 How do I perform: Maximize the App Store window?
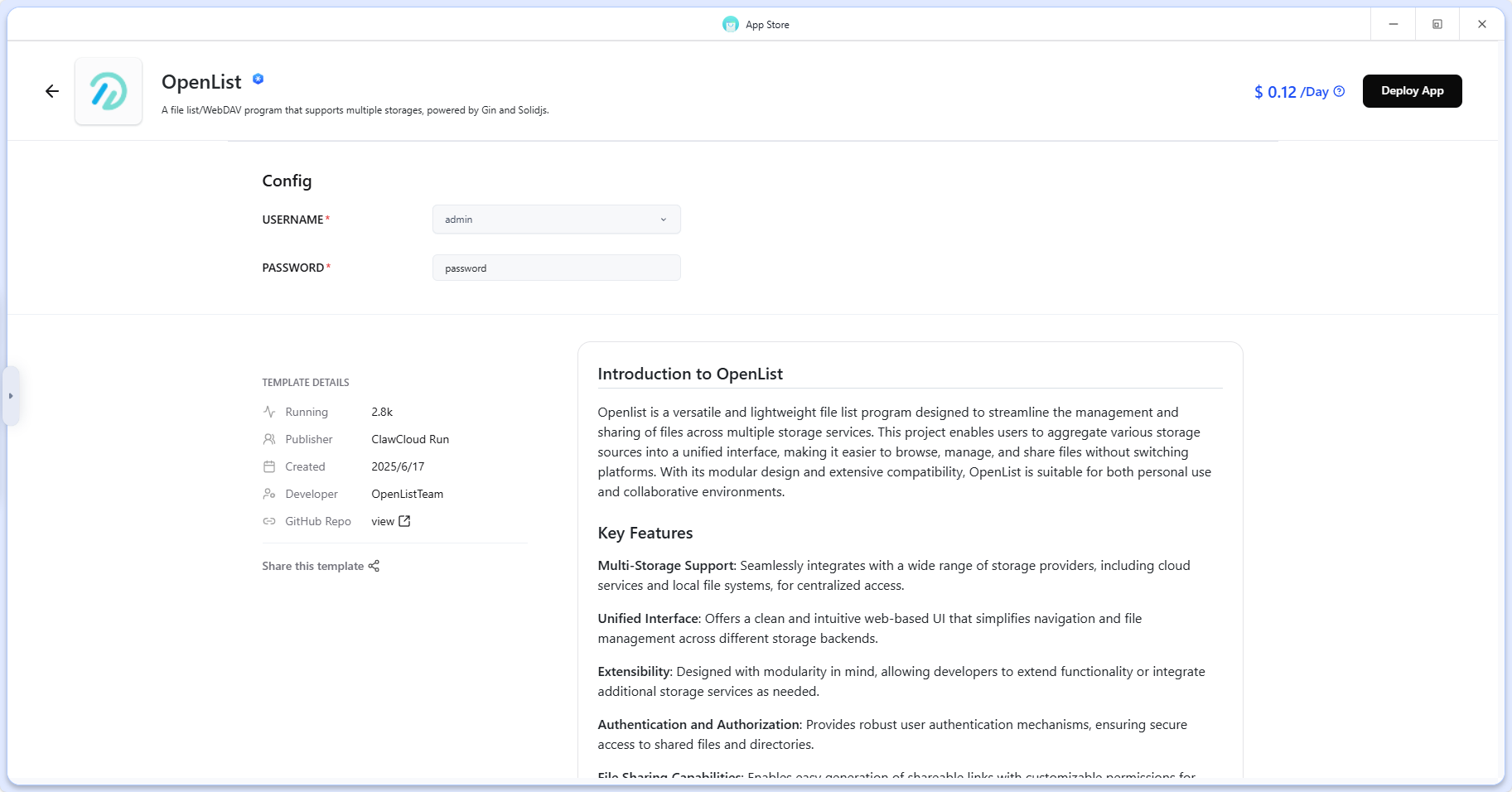click(x=1437, y=24)
